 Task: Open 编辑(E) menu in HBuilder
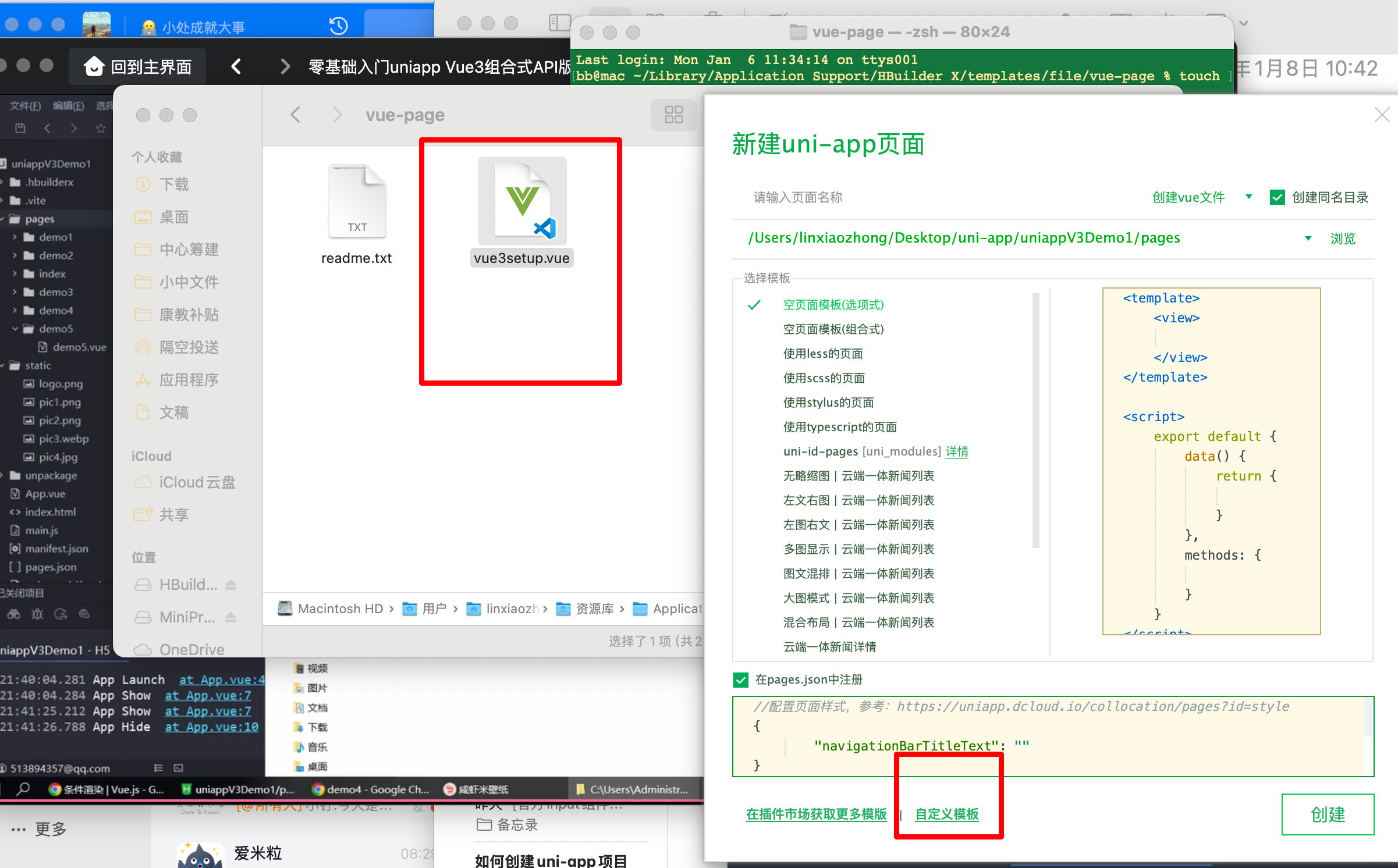(x=69, y=105)
